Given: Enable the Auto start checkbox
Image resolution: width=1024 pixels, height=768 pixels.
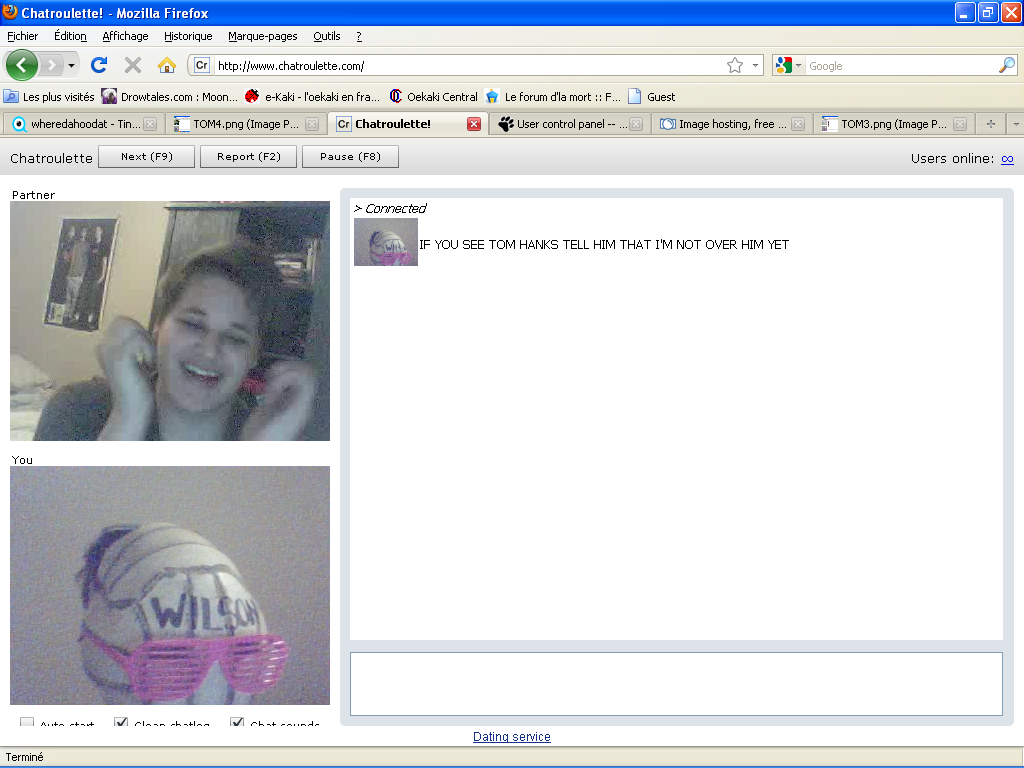Looking at the screenshot, I should pyautogui.click(x=27, y=723).
